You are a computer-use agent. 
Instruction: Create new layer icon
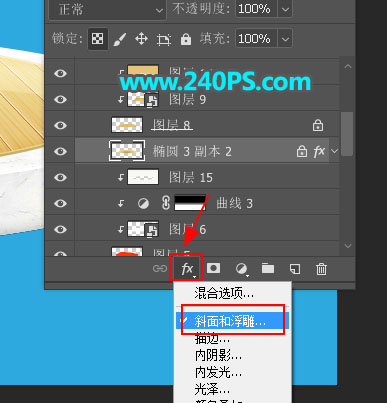pos(295,269)
